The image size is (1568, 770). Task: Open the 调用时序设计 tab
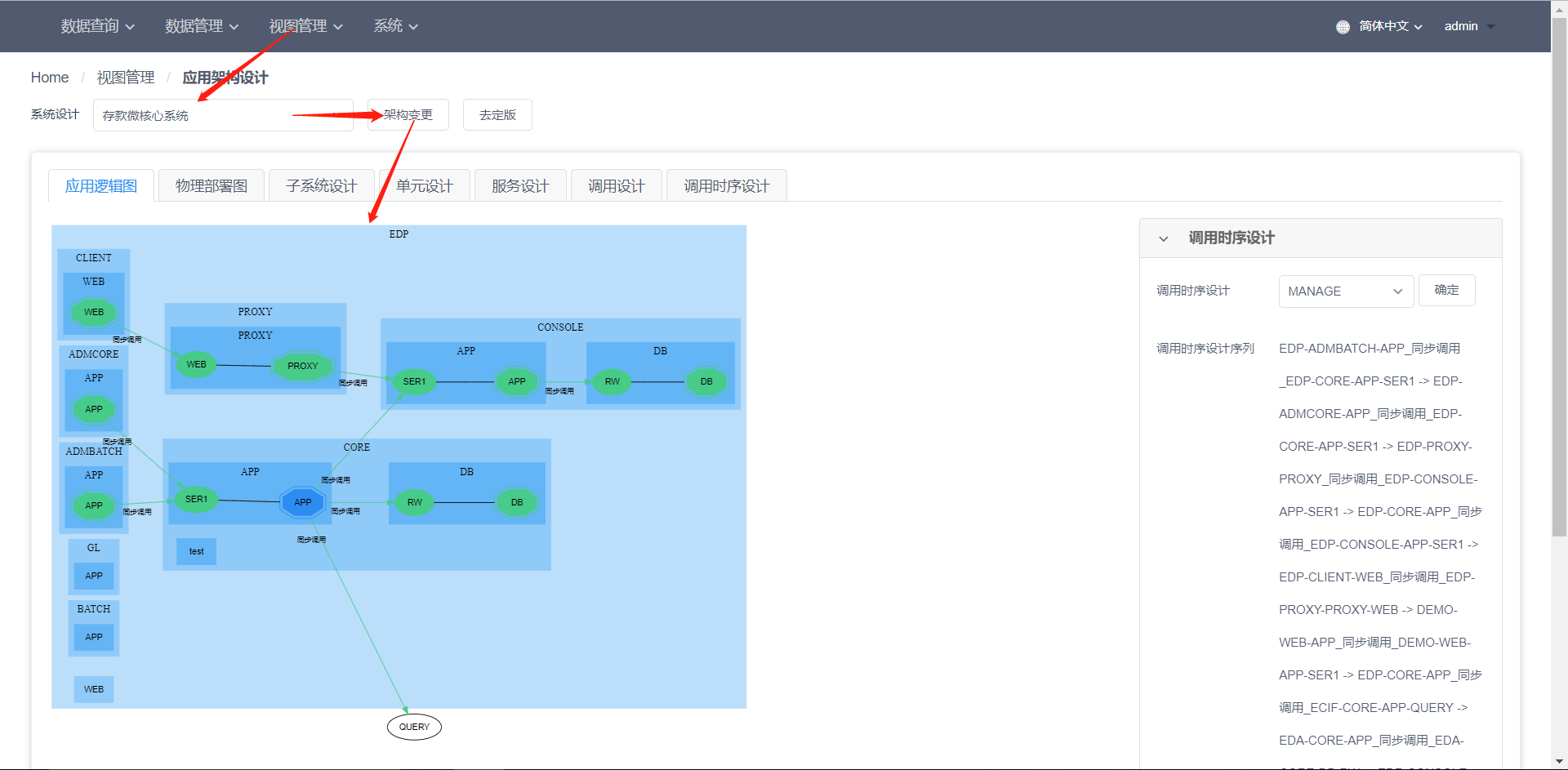tap(727, 186)
